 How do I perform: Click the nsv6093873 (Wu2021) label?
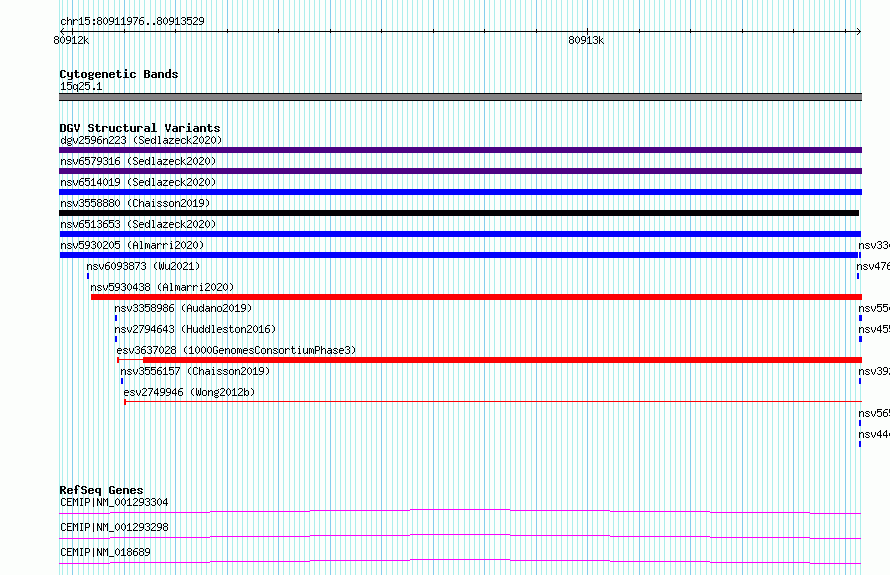click(x=143, y=266)
